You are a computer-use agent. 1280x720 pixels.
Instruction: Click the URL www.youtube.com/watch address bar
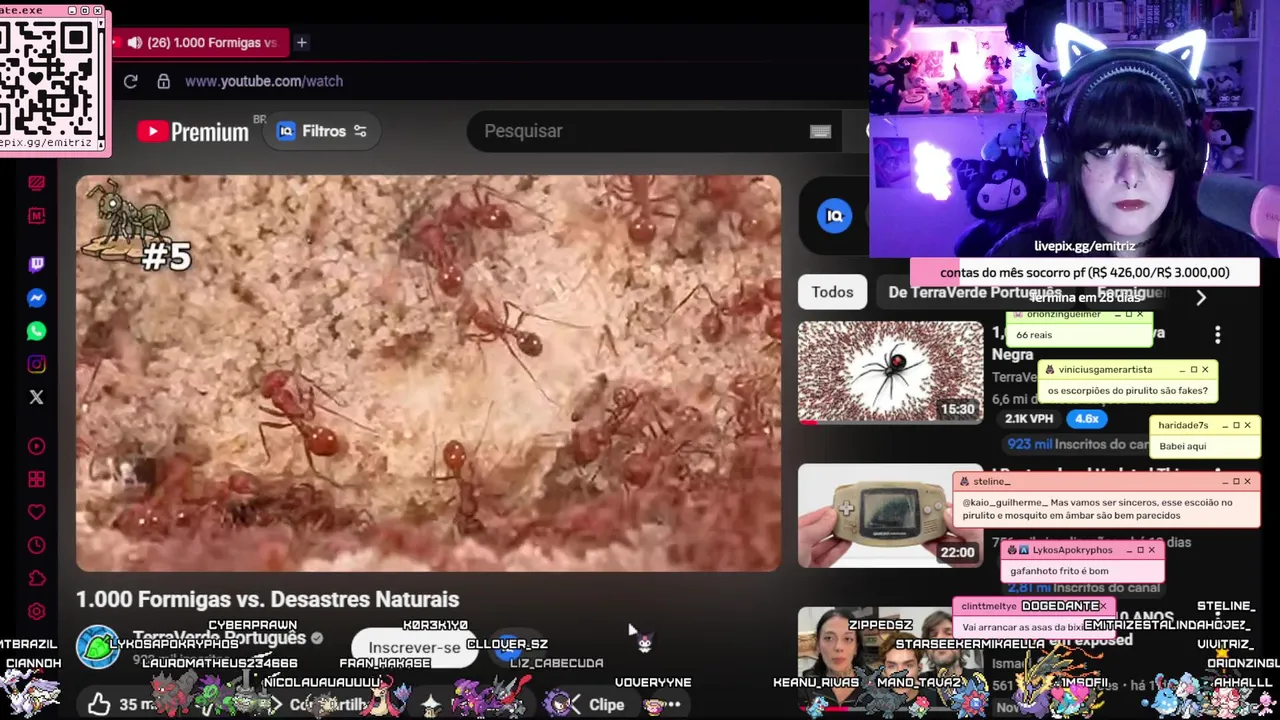pos(264,81)
